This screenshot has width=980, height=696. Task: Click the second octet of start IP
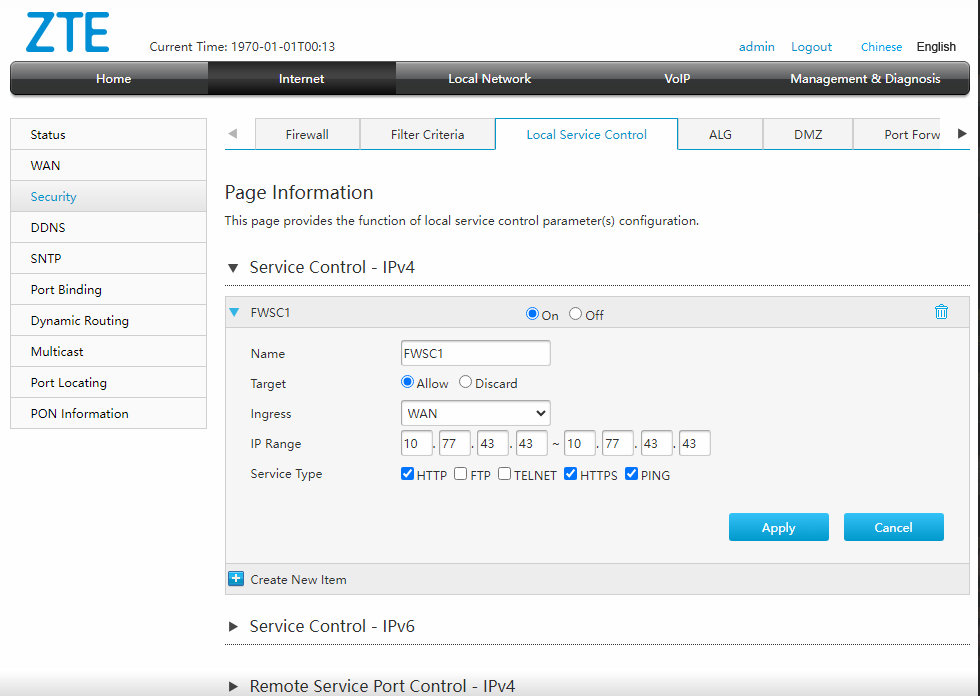[x=455, y=443]
